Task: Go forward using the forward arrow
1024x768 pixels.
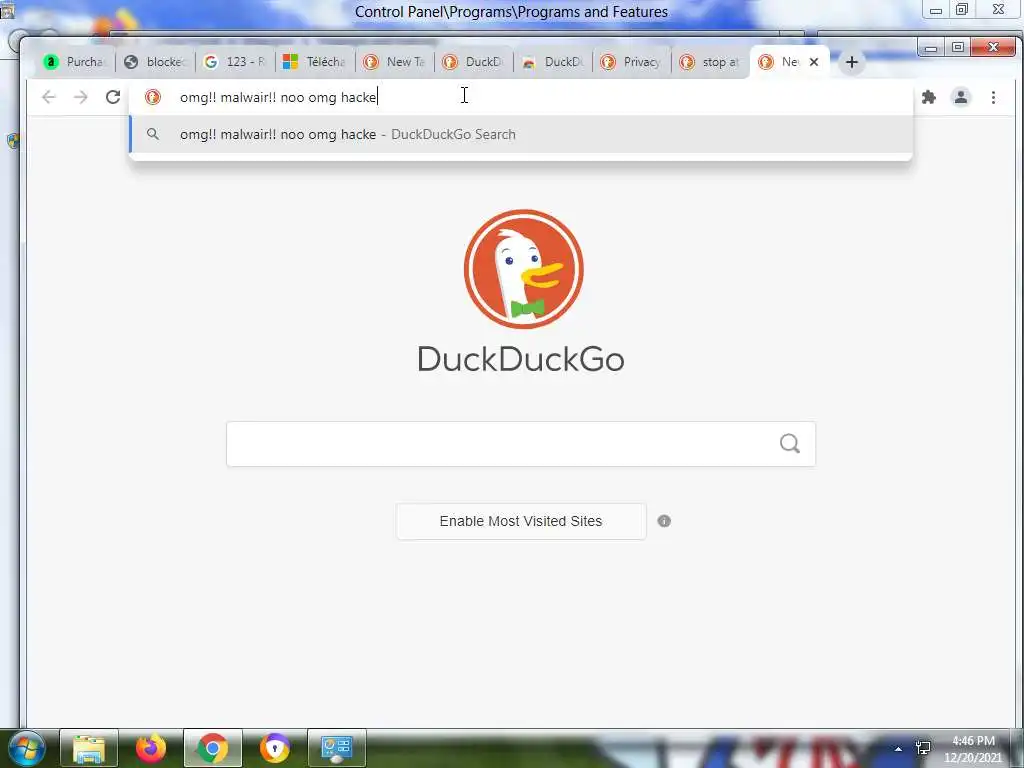Action: [80, 97]
